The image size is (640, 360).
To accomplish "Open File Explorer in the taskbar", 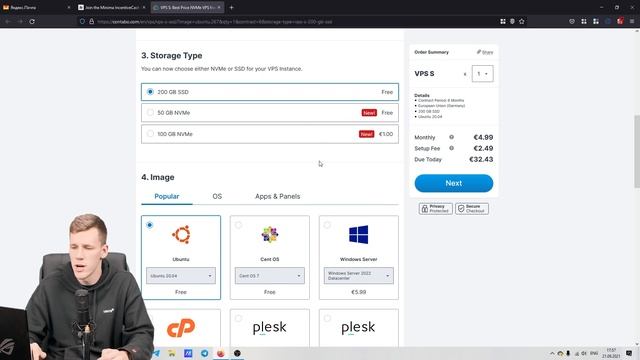I will (x=172, y=353).
